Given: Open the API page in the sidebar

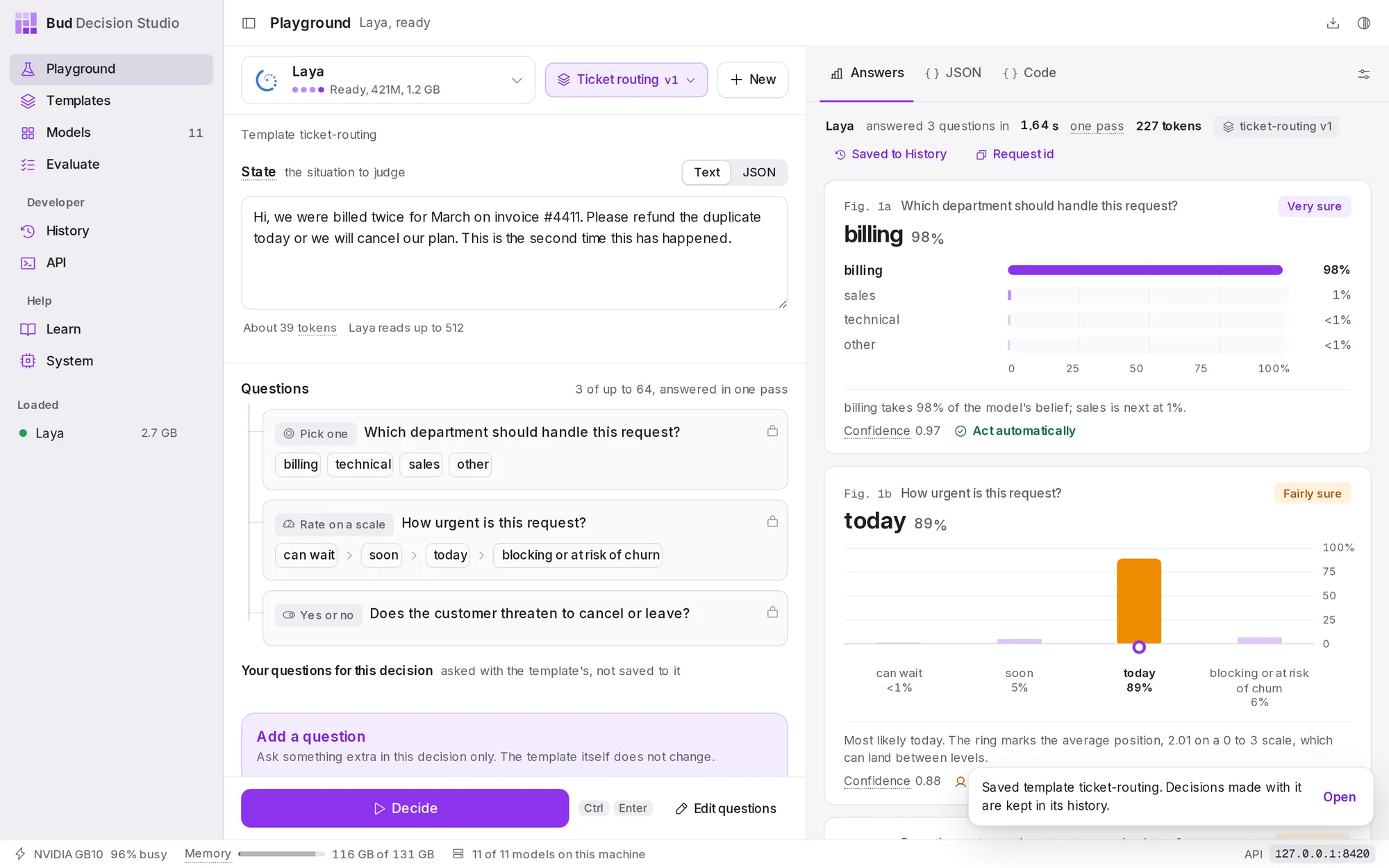Looking at the screenshot, I should 111,263.
